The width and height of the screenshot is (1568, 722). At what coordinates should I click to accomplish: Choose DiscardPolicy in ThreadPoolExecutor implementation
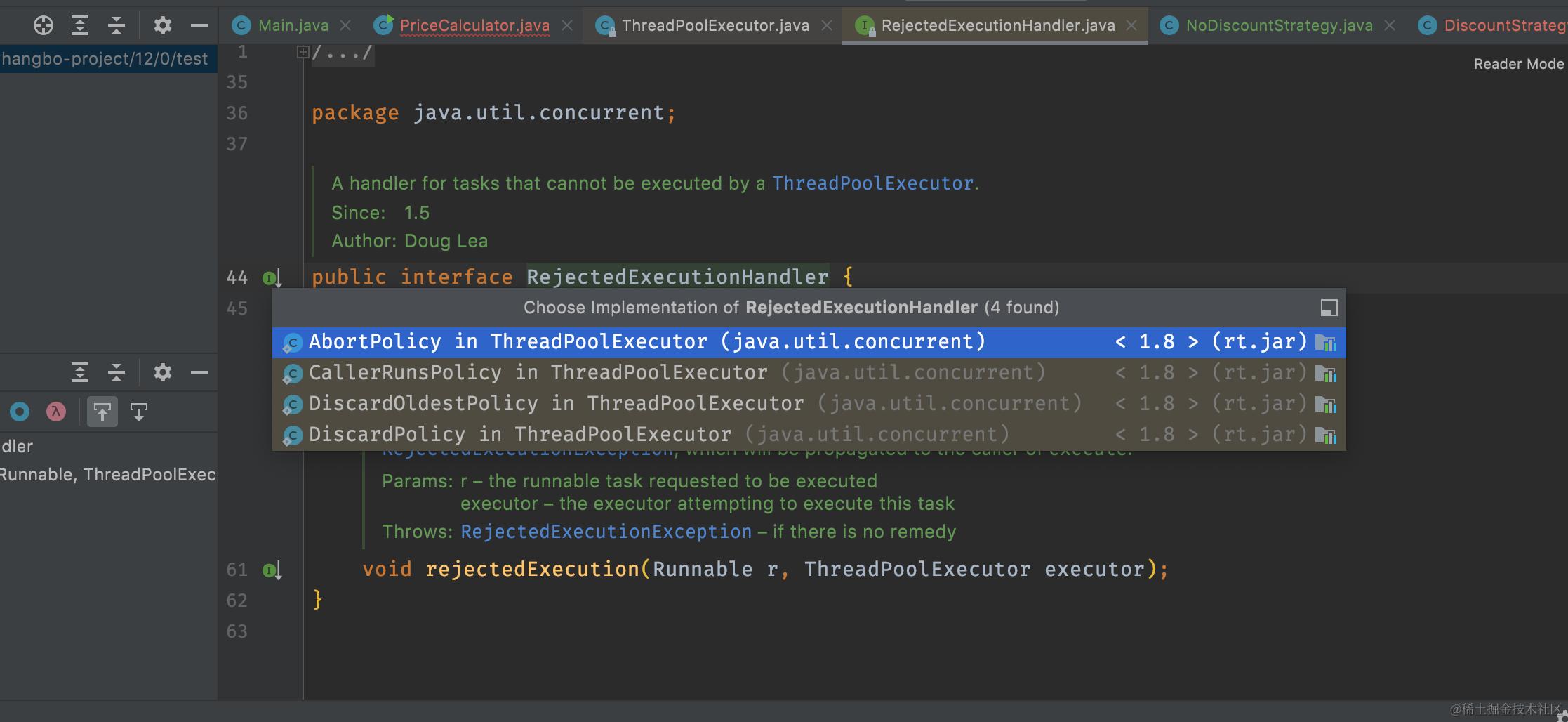809,435
